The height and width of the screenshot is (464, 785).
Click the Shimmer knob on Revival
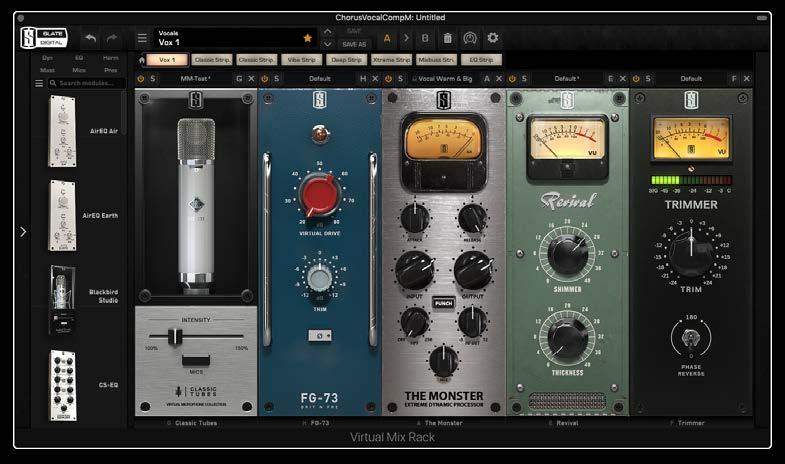point(567,254)
